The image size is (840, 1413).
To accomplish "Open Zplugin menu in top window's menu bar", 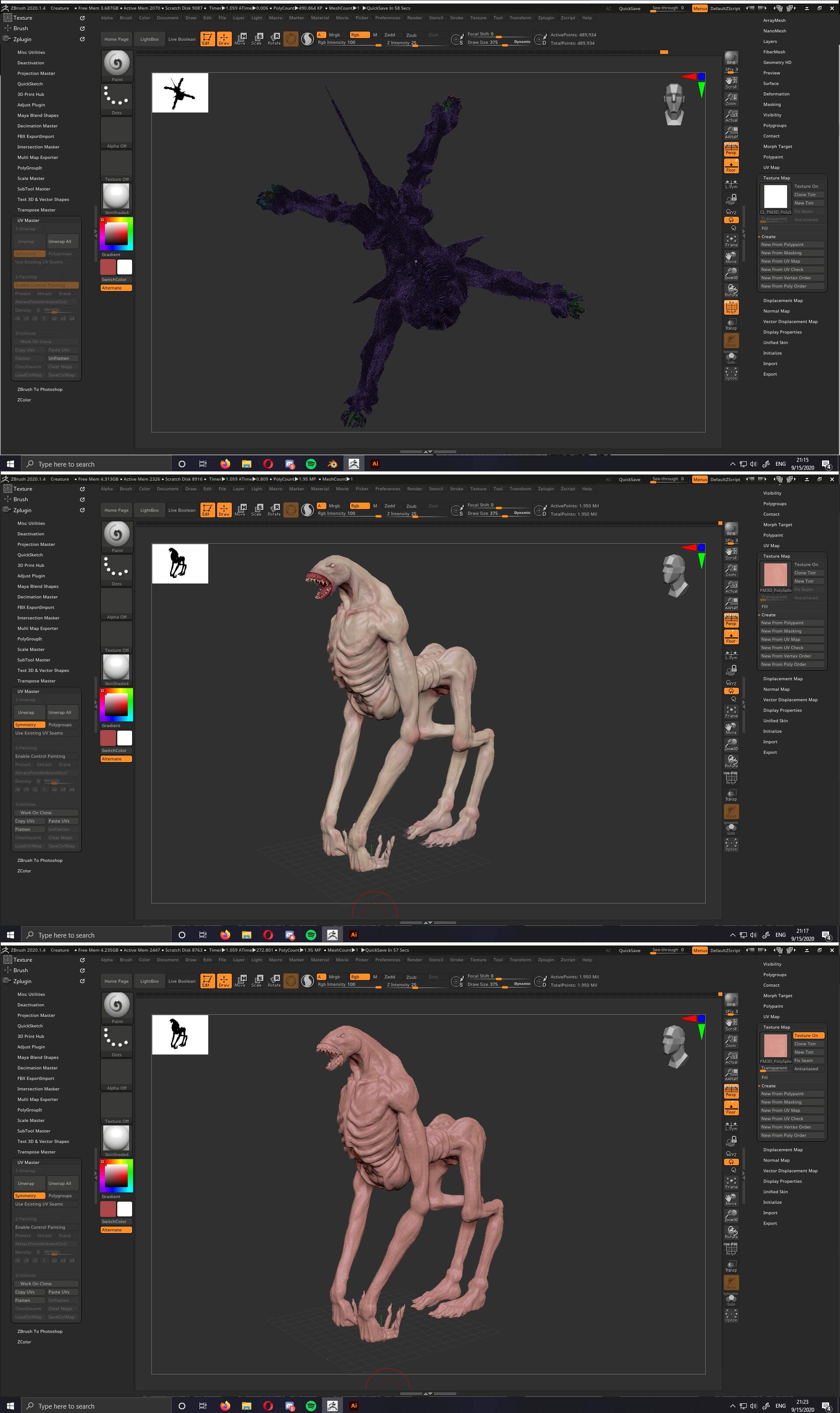I will pyautogui.click(x=546, y=18).
